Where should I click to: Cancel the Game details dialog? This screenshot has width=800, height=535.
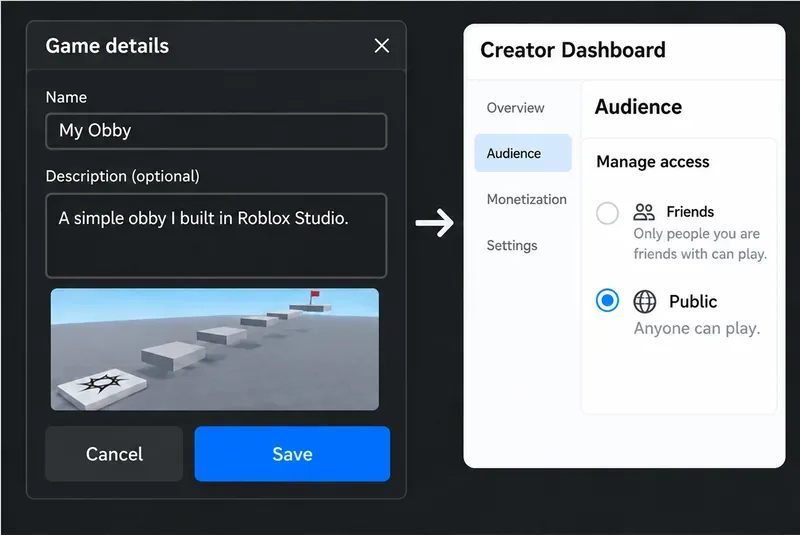pos(114,454)
